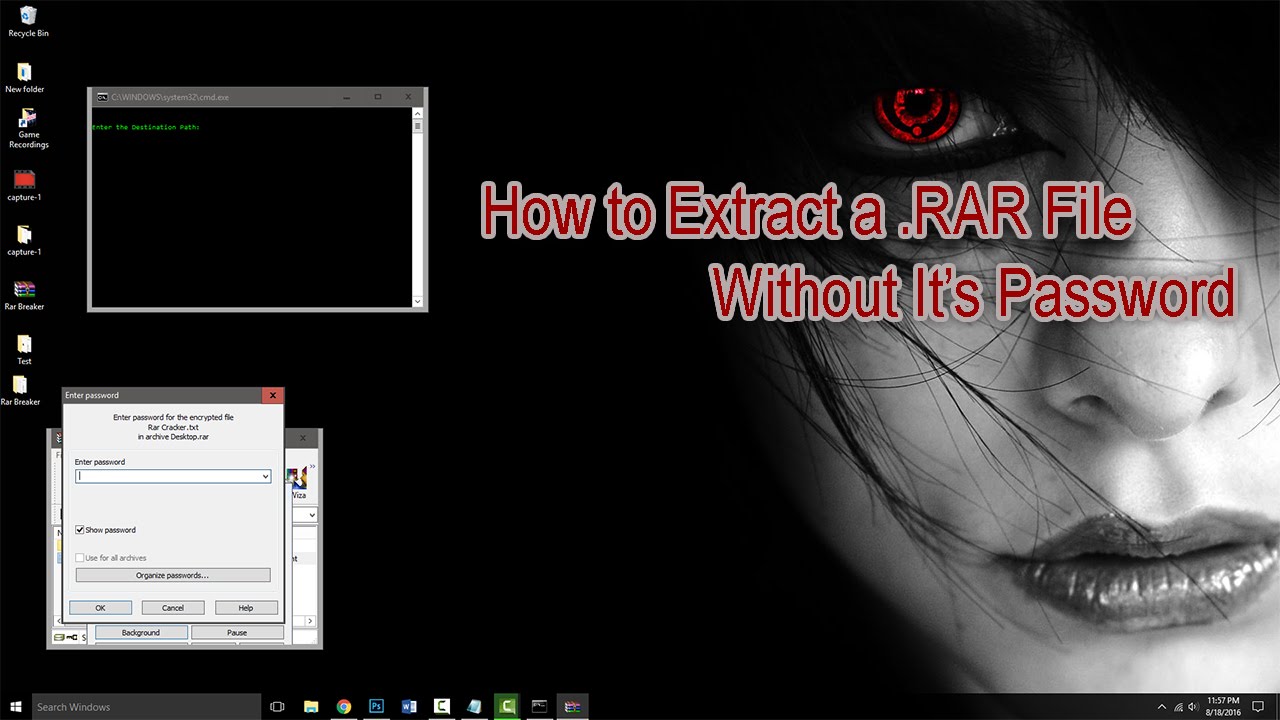Switch to the WinRAR taskbar icon
The height and width of the screenshot is (720, 1280).
pos(572,706)
